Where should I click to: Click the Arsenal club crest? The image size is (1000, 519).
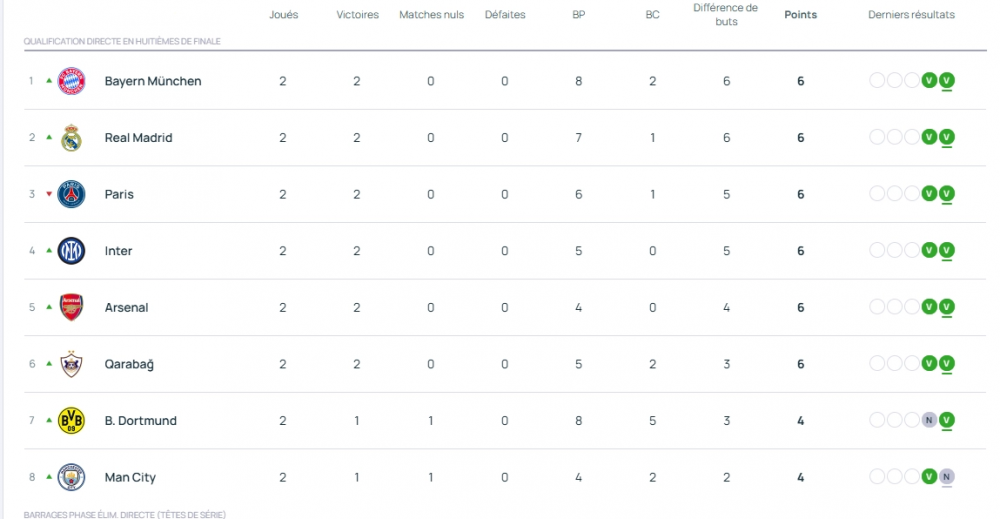pos(71,307)
